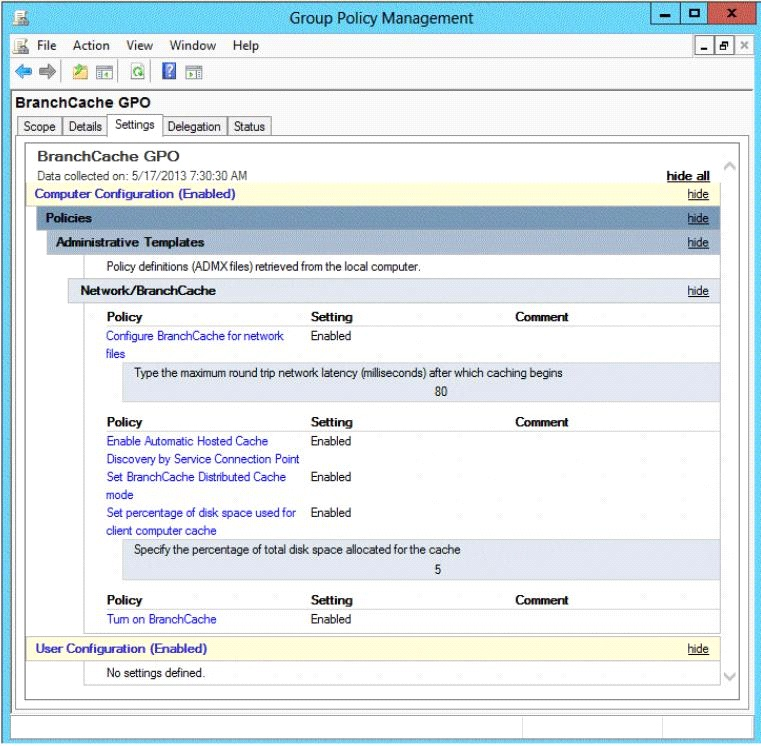Open the Help menu
This screenshot has height=746, width=761.
pyautogui.click(x=246, y=46)
